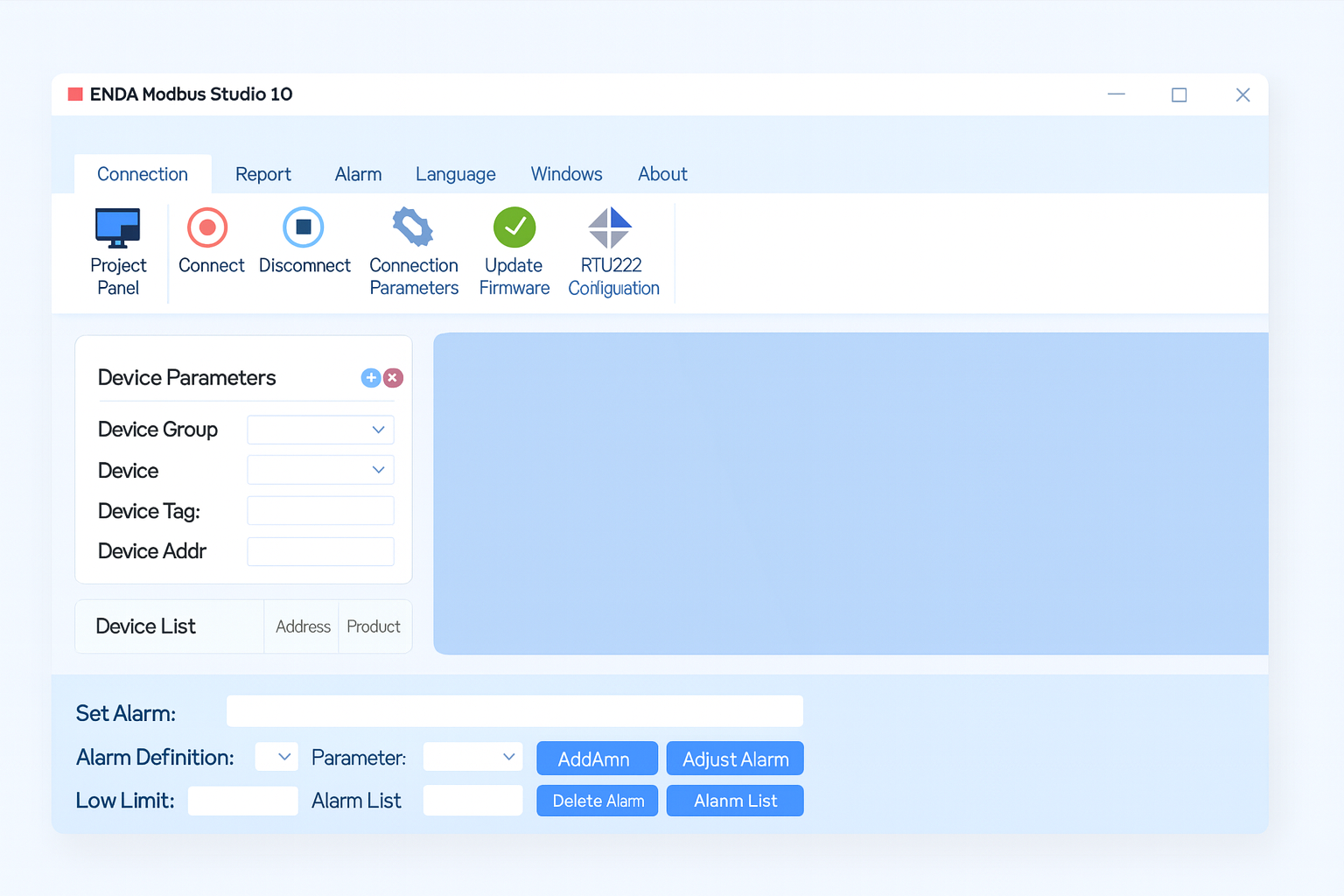
Task: Open the Project Panel icon
Action: click(118, 228)
